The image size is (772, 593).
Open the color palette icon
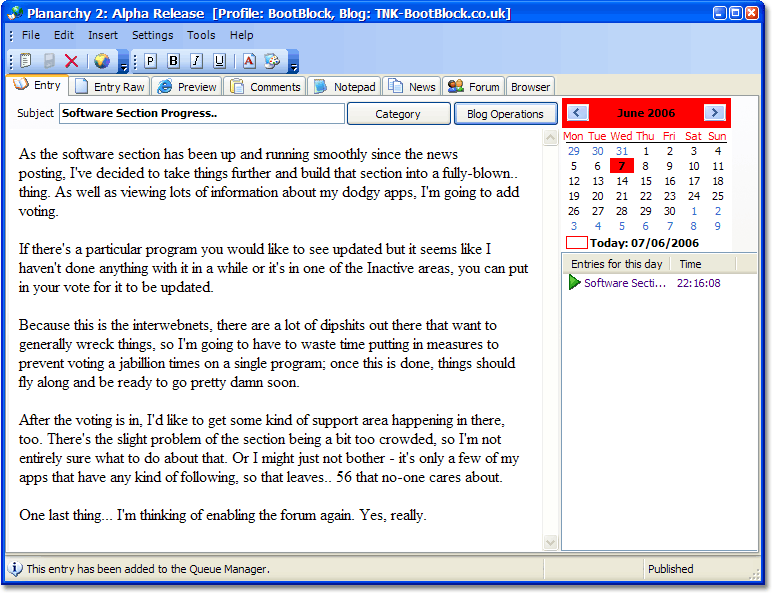point(272,61)
